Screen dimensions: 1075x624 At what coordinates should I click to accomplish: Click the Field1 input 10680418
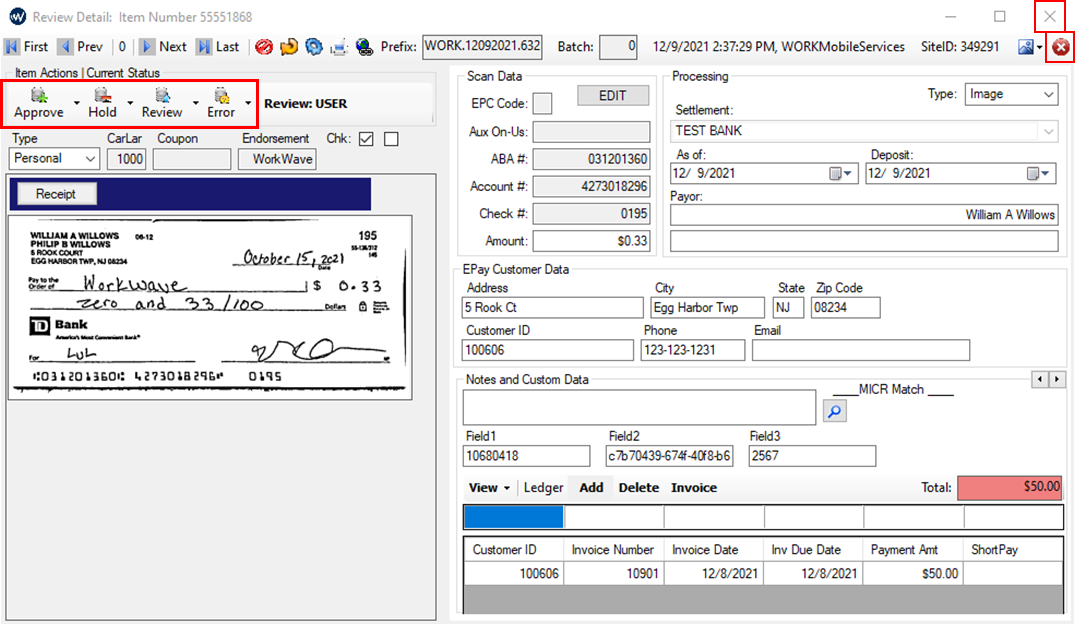[x=526, y=456]
